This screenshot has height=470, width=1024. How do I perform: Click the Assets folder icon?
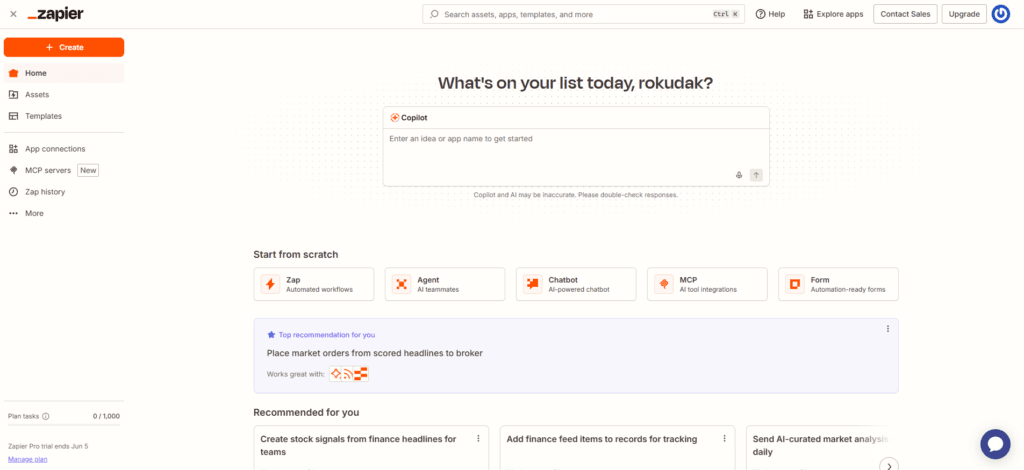[x=13, y=95]
